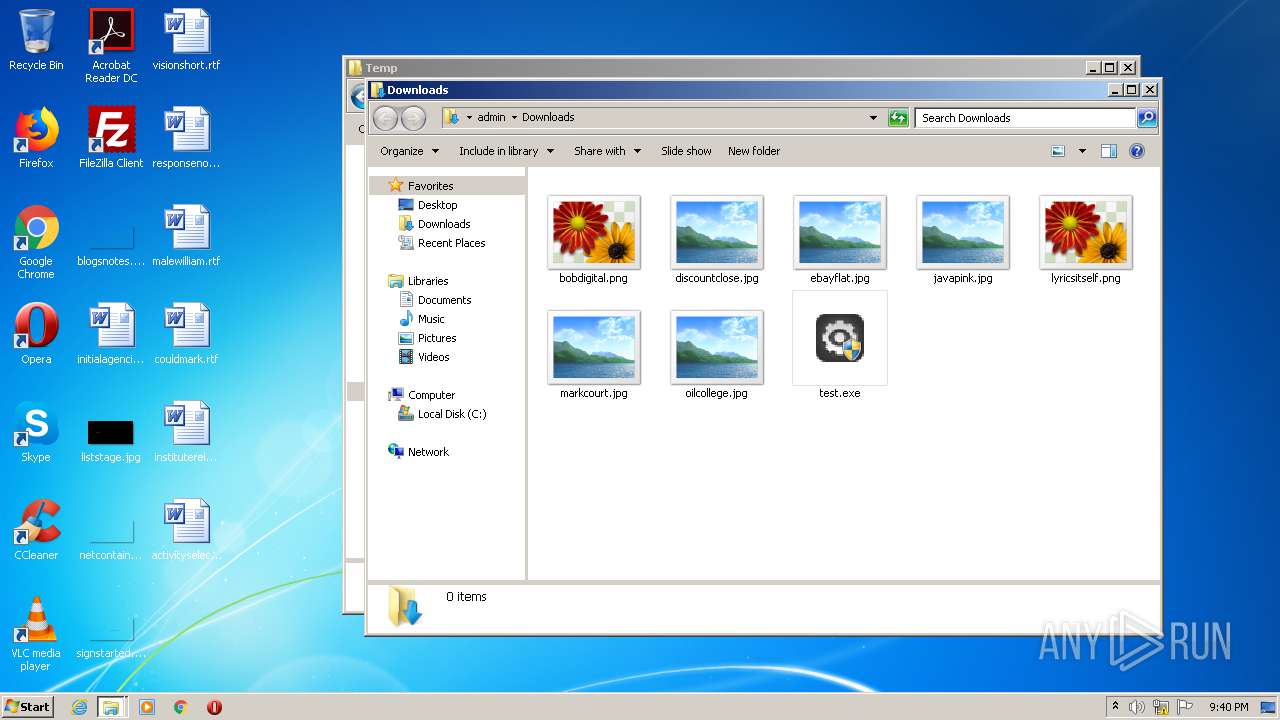Click the Back navigation arrow

point(385,118)
